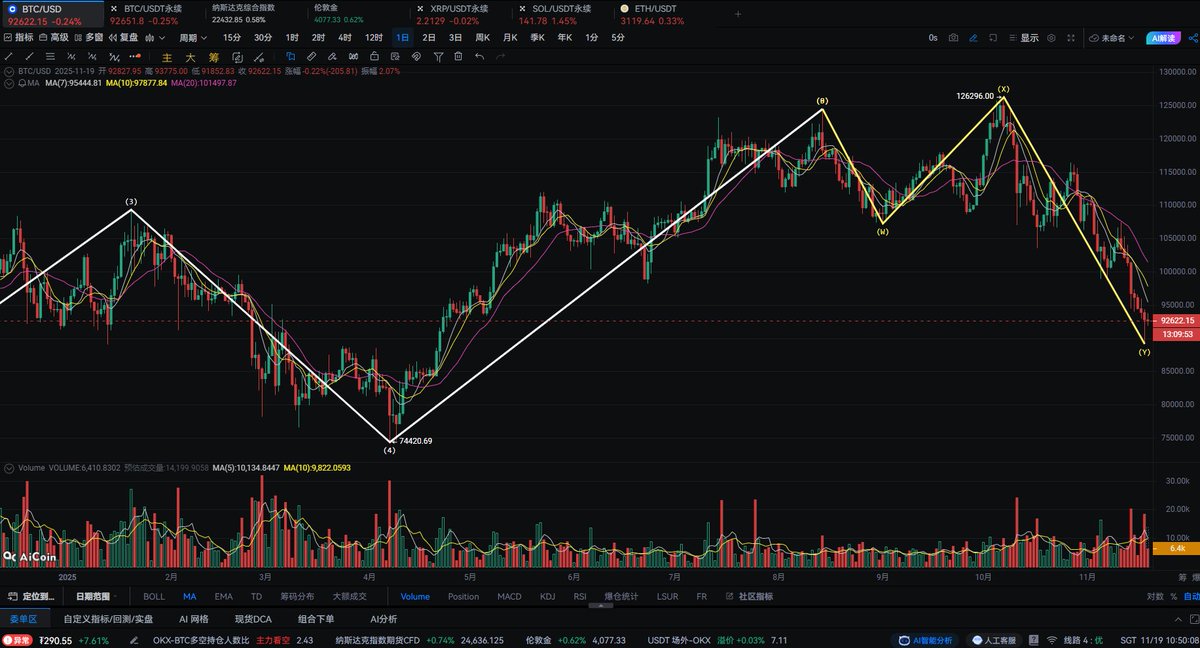Redo the drawing action
This screenshot has width=1200, height=648.
500,56
